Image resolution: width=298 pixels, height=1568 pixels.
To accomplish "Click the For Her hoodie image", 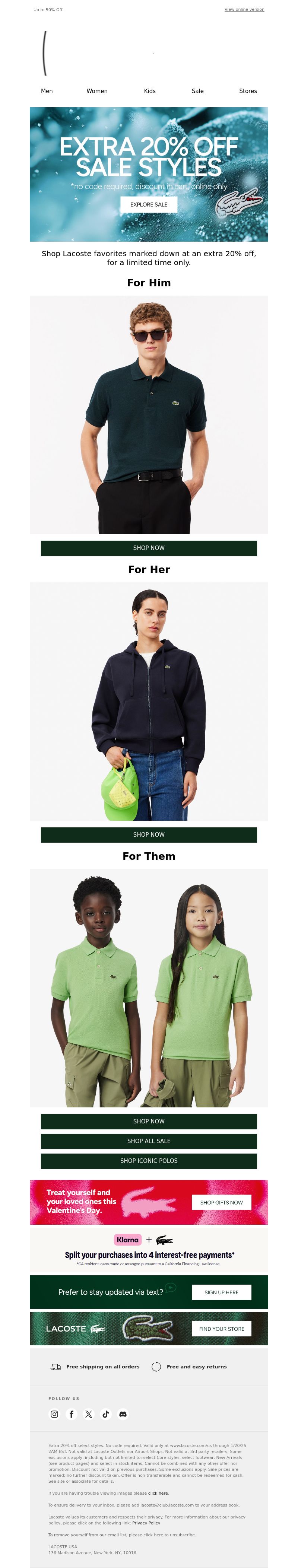I will point(149,702).
